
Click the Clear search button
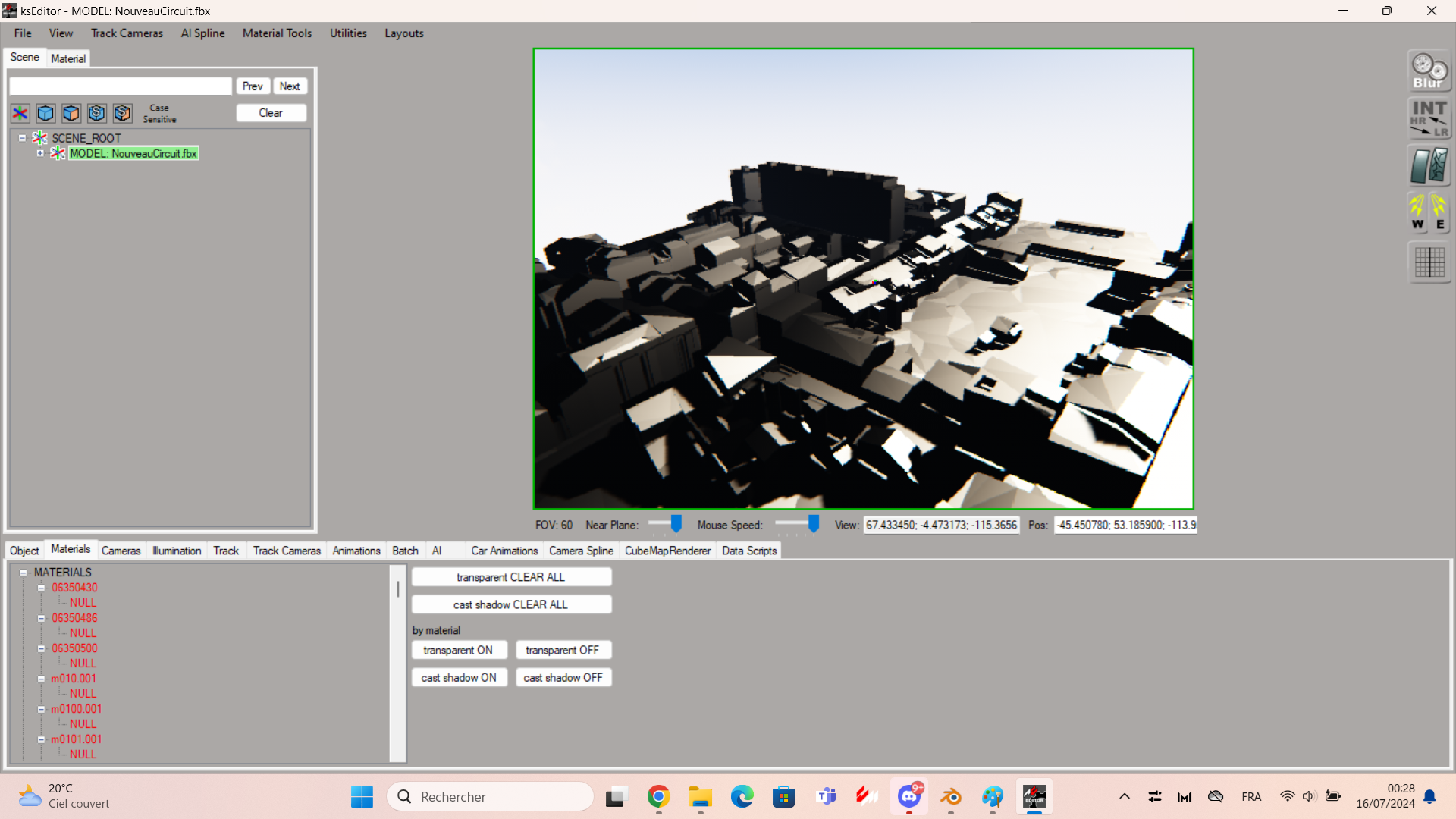(x=271, y=113)
